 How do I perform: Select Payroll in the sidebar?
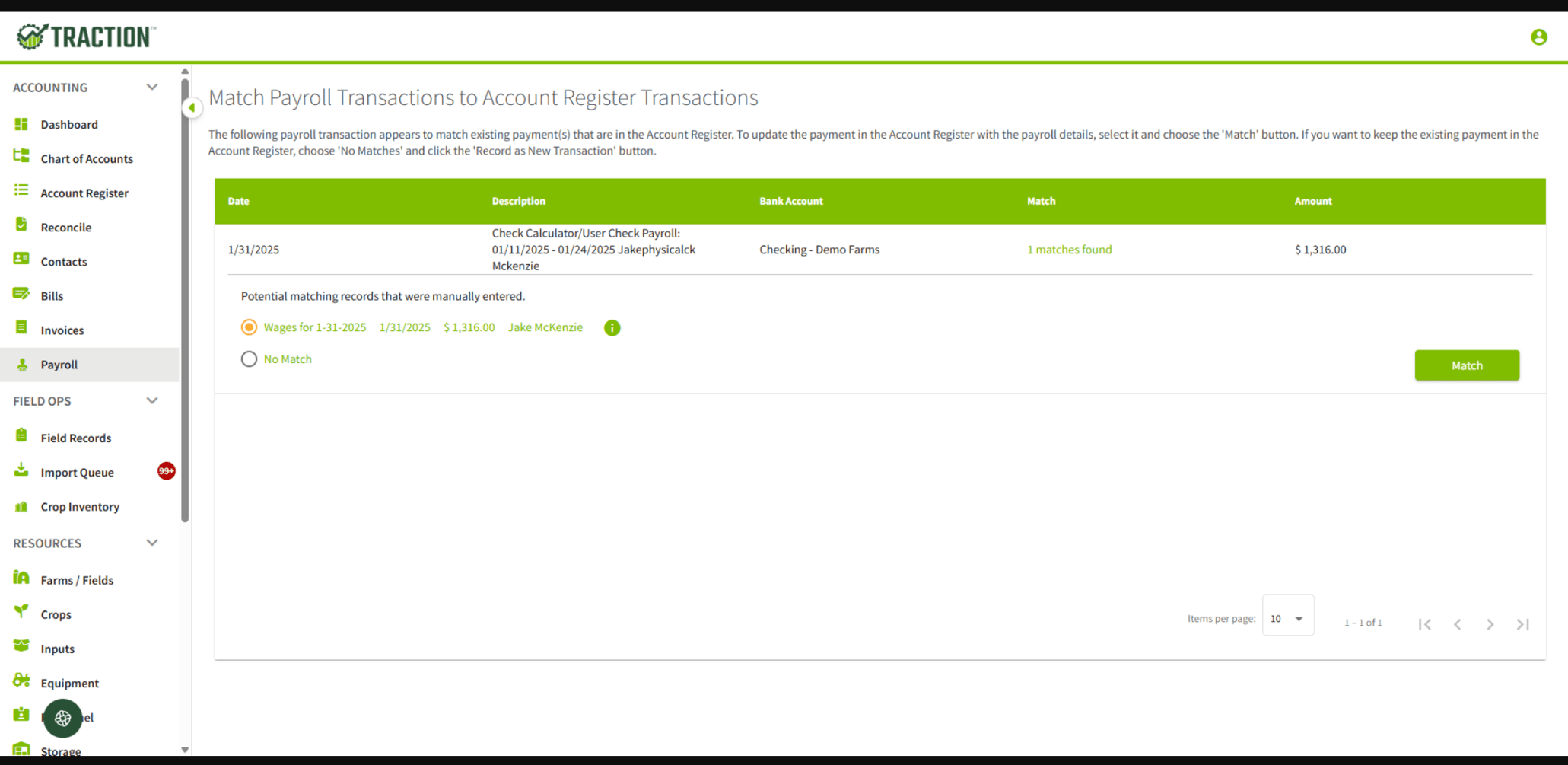coord(59,365)
